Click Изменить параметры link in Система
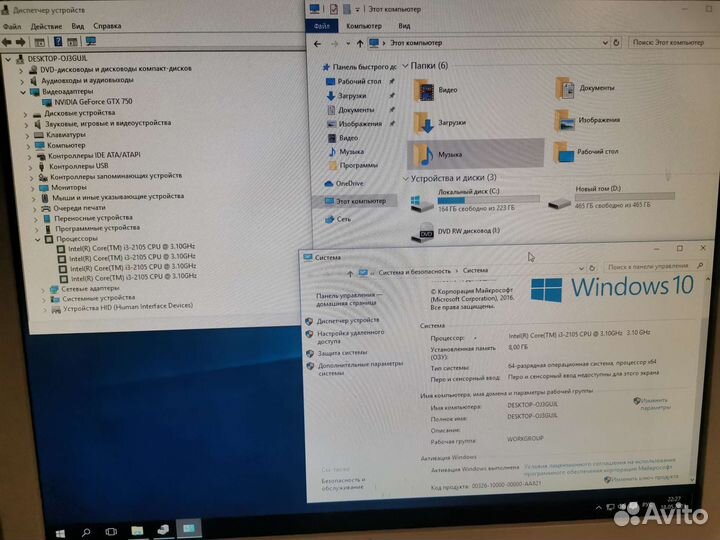Viewport: 720px width, 540px height. (x=655, y=404)
